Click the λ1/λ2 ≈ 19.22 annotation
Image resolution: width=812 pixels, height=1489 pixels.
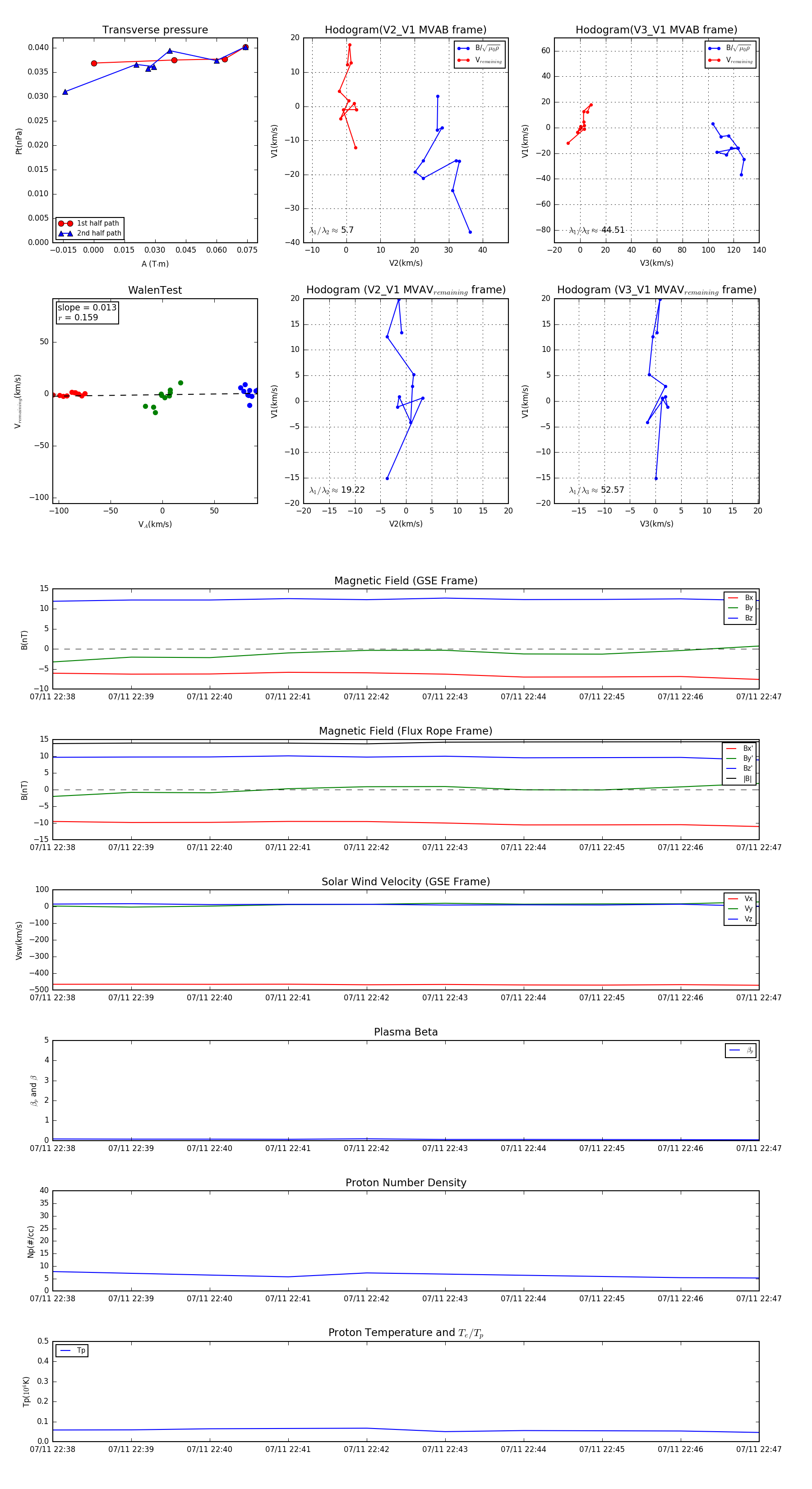tap(337, 490)
